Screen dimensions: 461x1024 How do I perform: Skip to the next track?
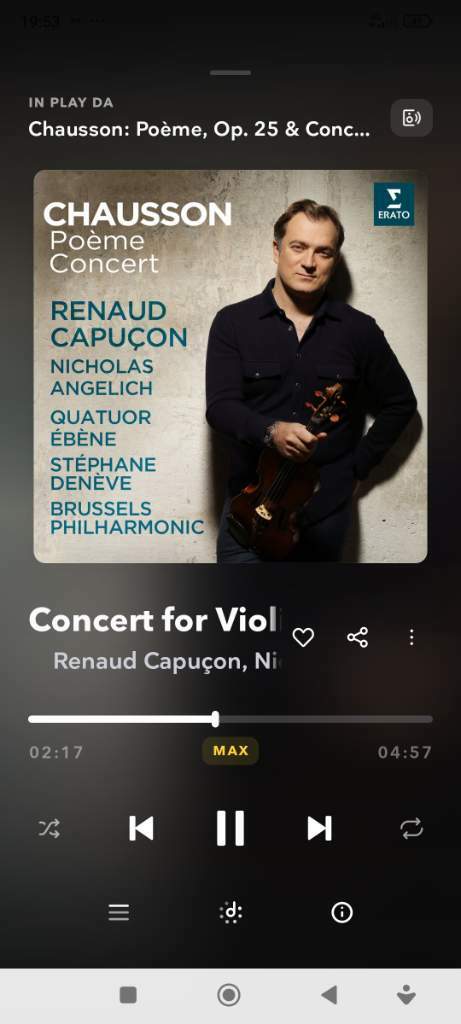(x=319, y=829)
